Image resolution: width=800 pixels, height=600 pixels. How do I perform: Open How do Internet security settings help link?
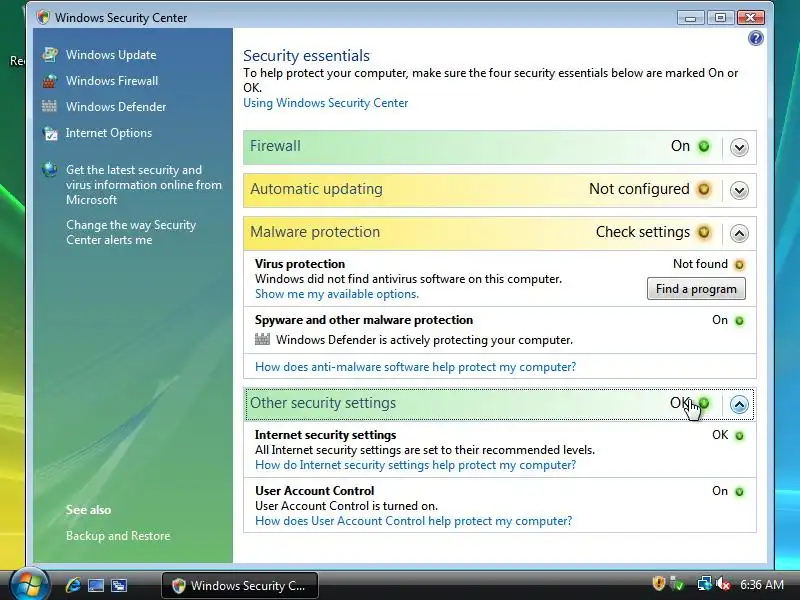[x=415, y=465]
